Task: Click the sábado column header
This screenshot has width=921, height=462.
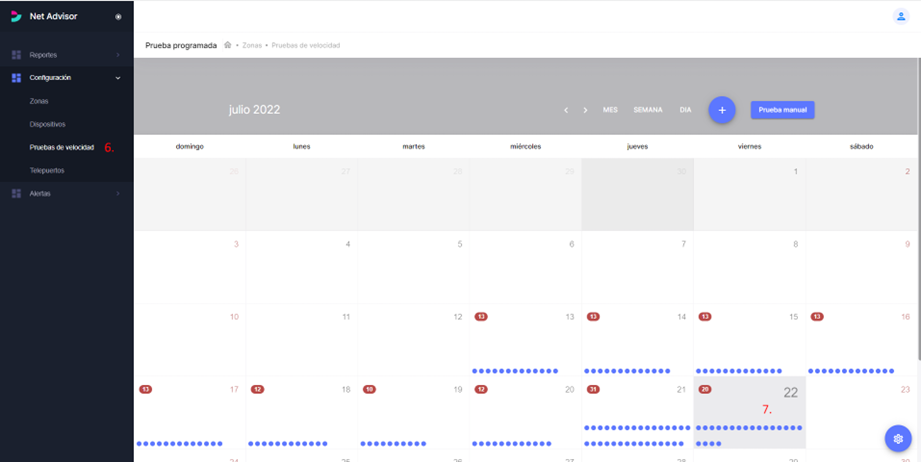Action: click(x=861, y=147)
